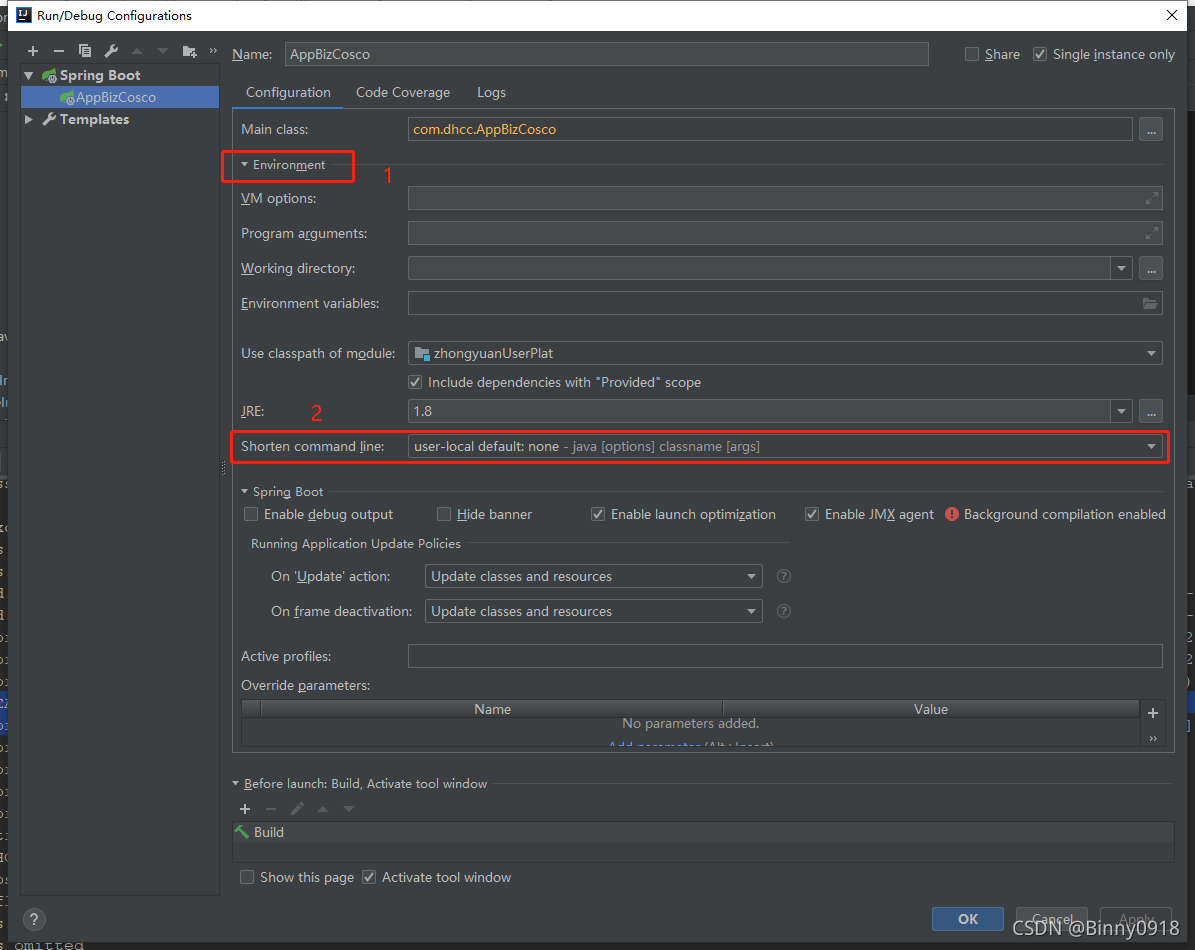Open Environment variables with the folder icon
The height and width of the screenshot is (950, 1195).
click(x=1151, y=303)
